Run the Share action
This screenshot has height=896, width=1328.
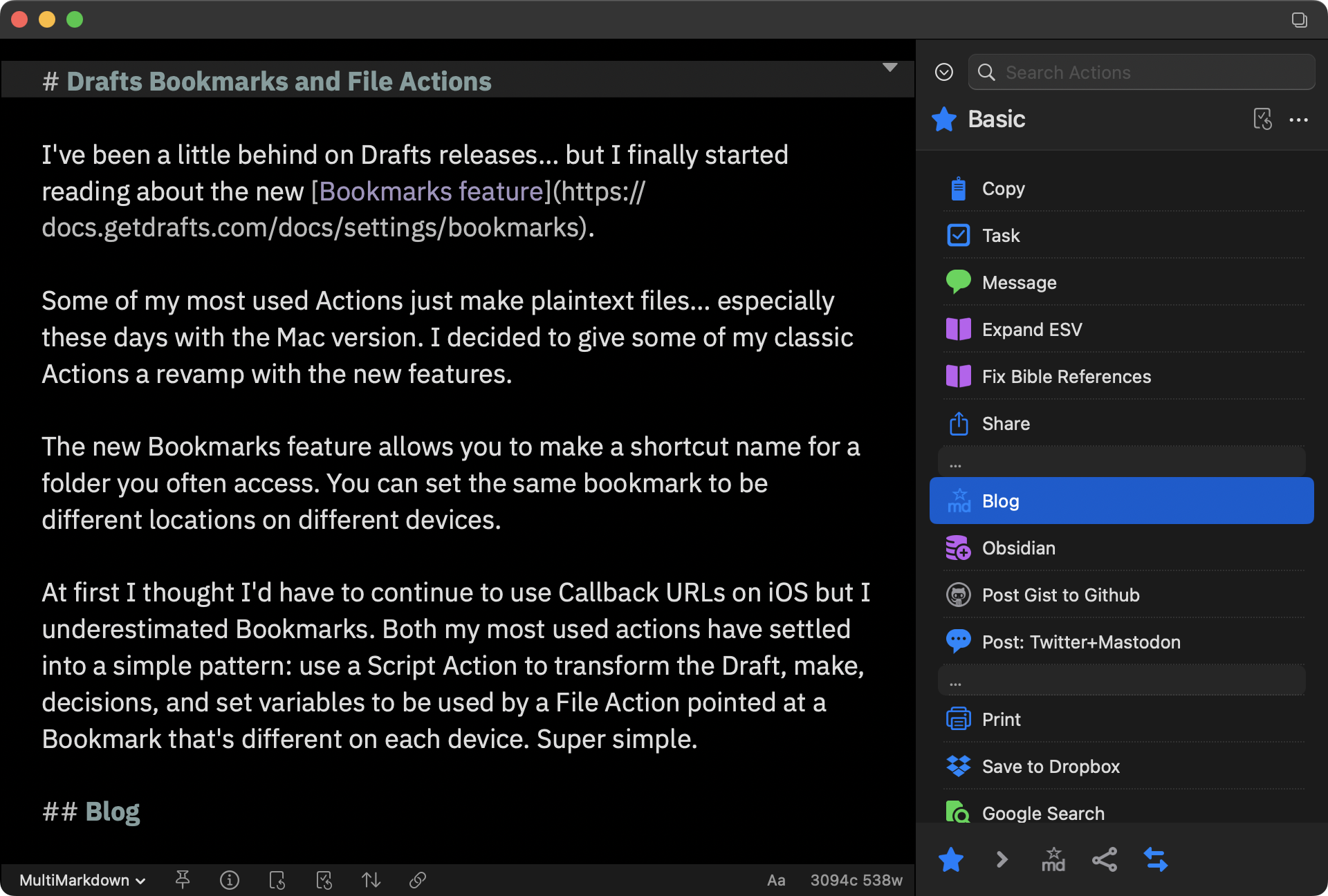tap(1121, 424)
